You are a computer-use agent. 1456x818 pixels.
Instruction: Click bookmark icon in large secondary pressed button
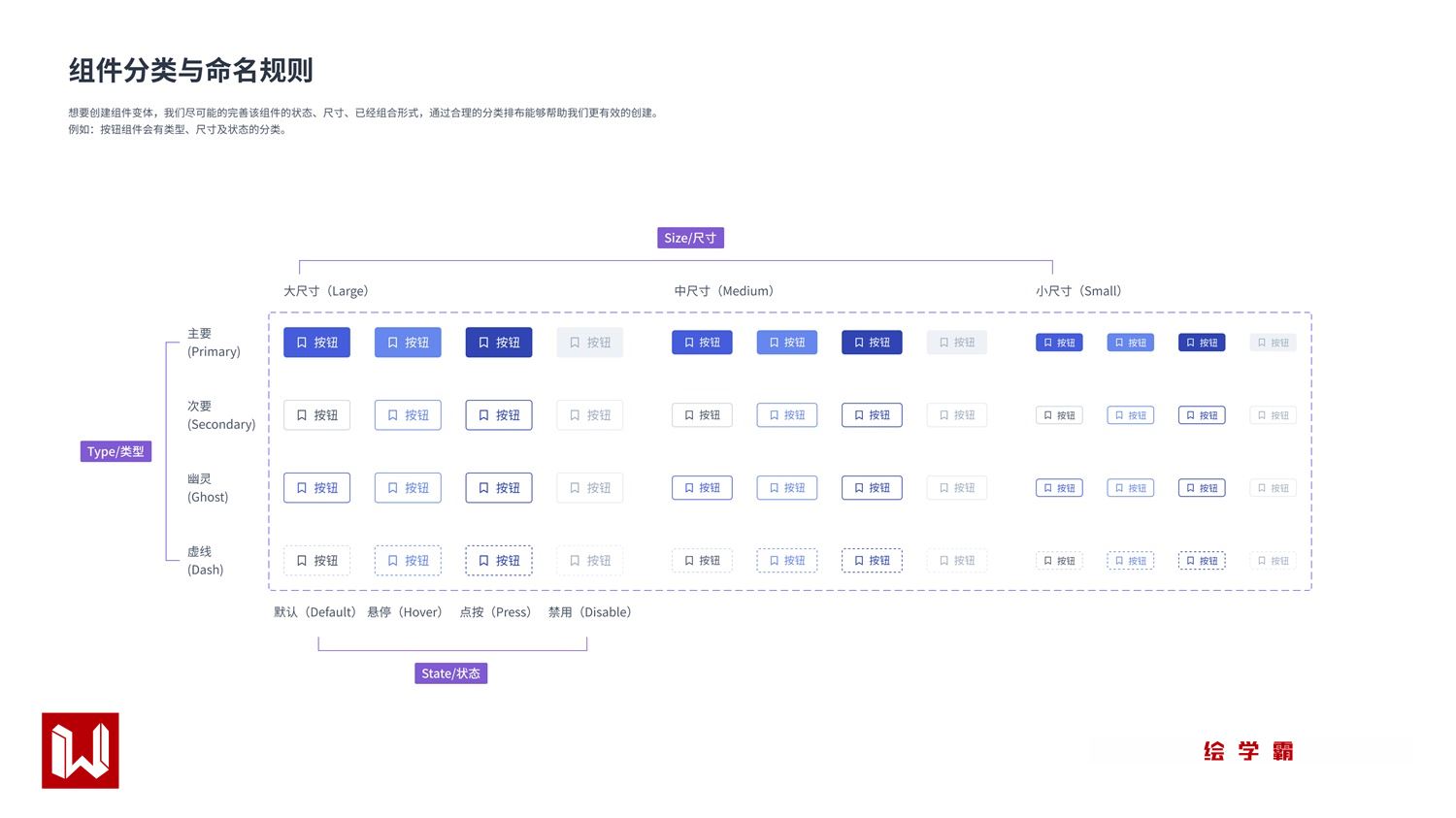pos(484,415)
